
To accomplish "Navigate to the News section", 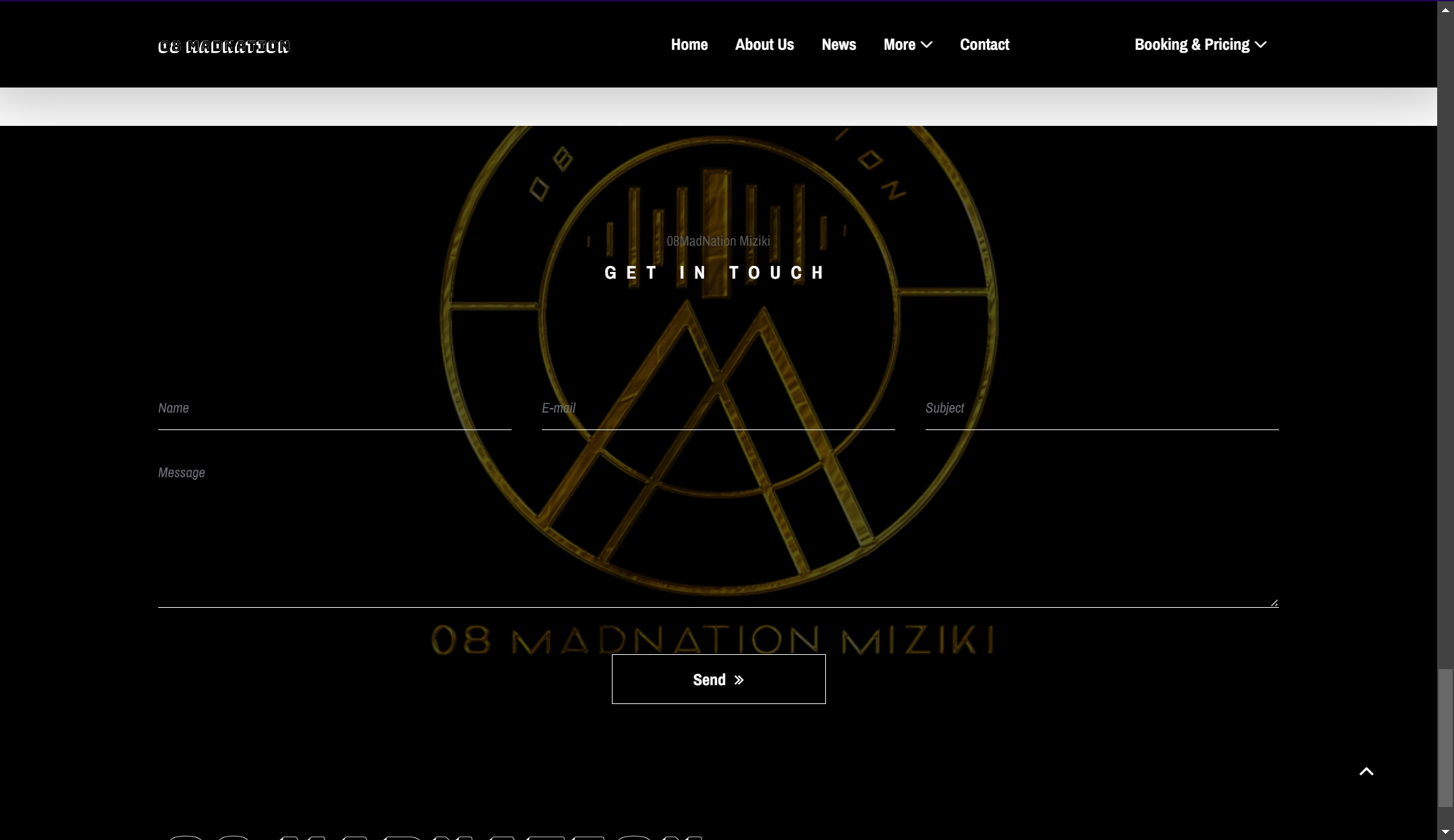I will [x=838, y=44].
